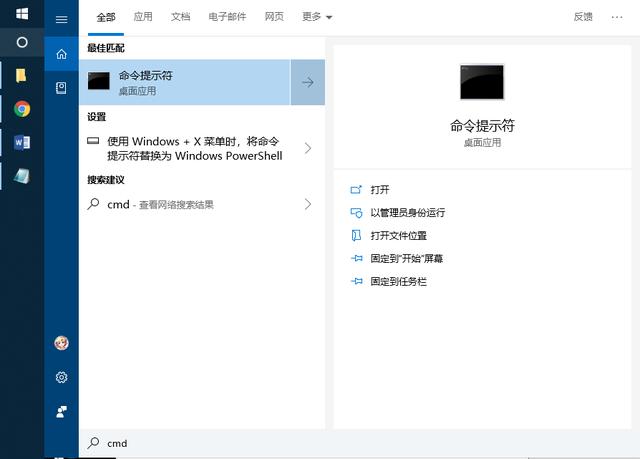Choose 固定到"开始"屏幕
Image resolution: width=640 pixels, height=459 pixels.
[407, 258]
